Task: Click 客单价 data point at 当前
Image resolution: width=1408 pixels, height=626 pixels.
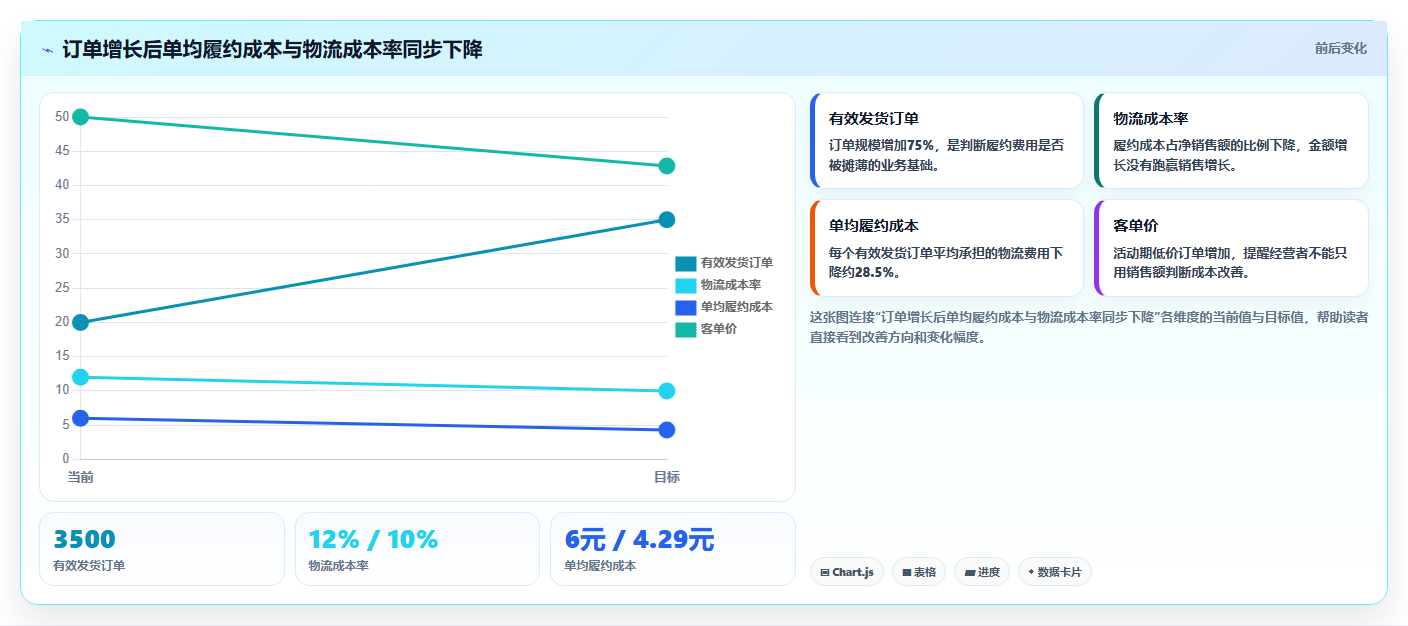Action: tap(81, 117)
